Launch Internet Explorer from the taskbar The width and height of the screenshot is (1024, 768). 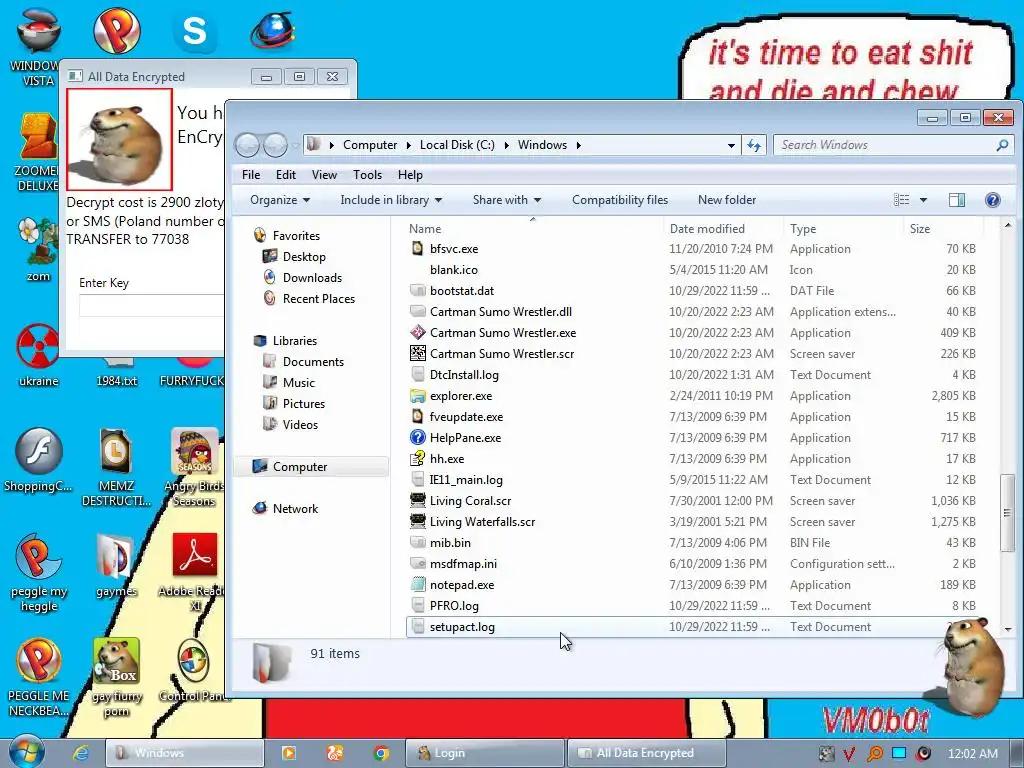[x=80, y=753]
